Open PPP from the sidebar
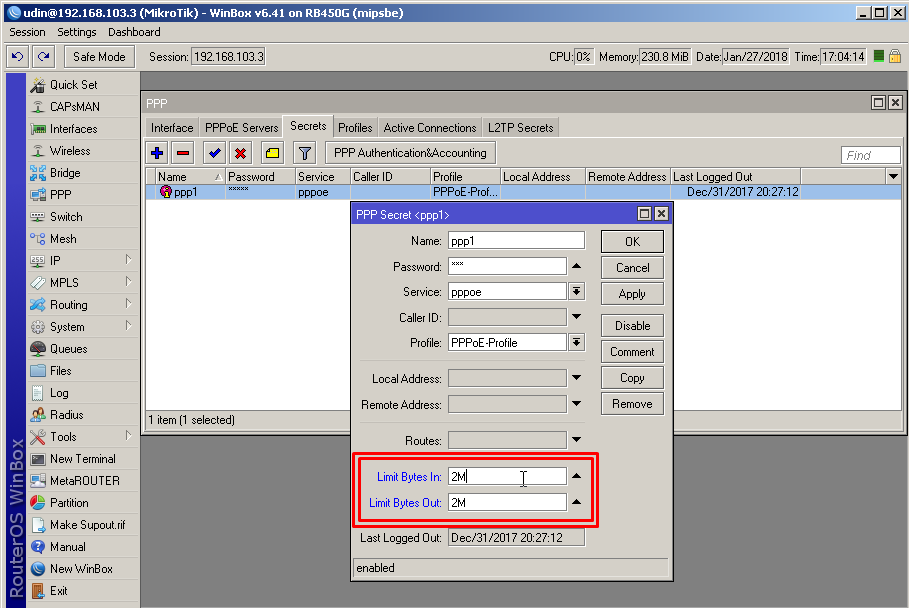This screenshot has height=608, width=909. pyautogui.click(x=61, y=195)
